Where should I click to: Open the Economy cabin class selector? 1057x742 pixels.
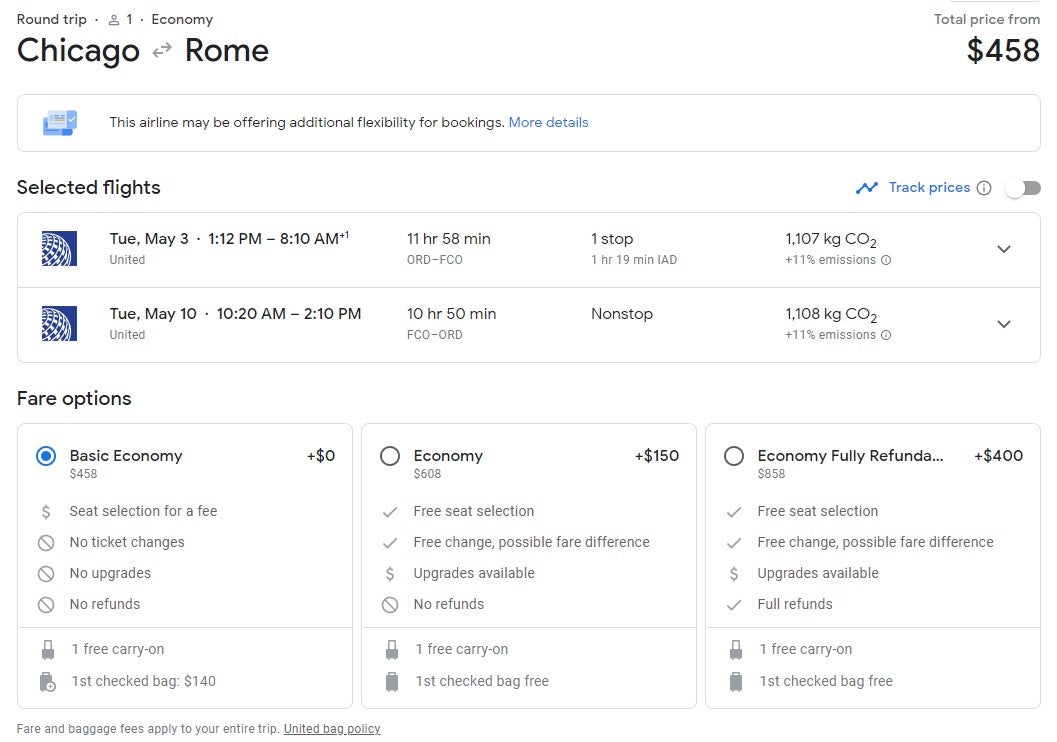pos(182,19)
